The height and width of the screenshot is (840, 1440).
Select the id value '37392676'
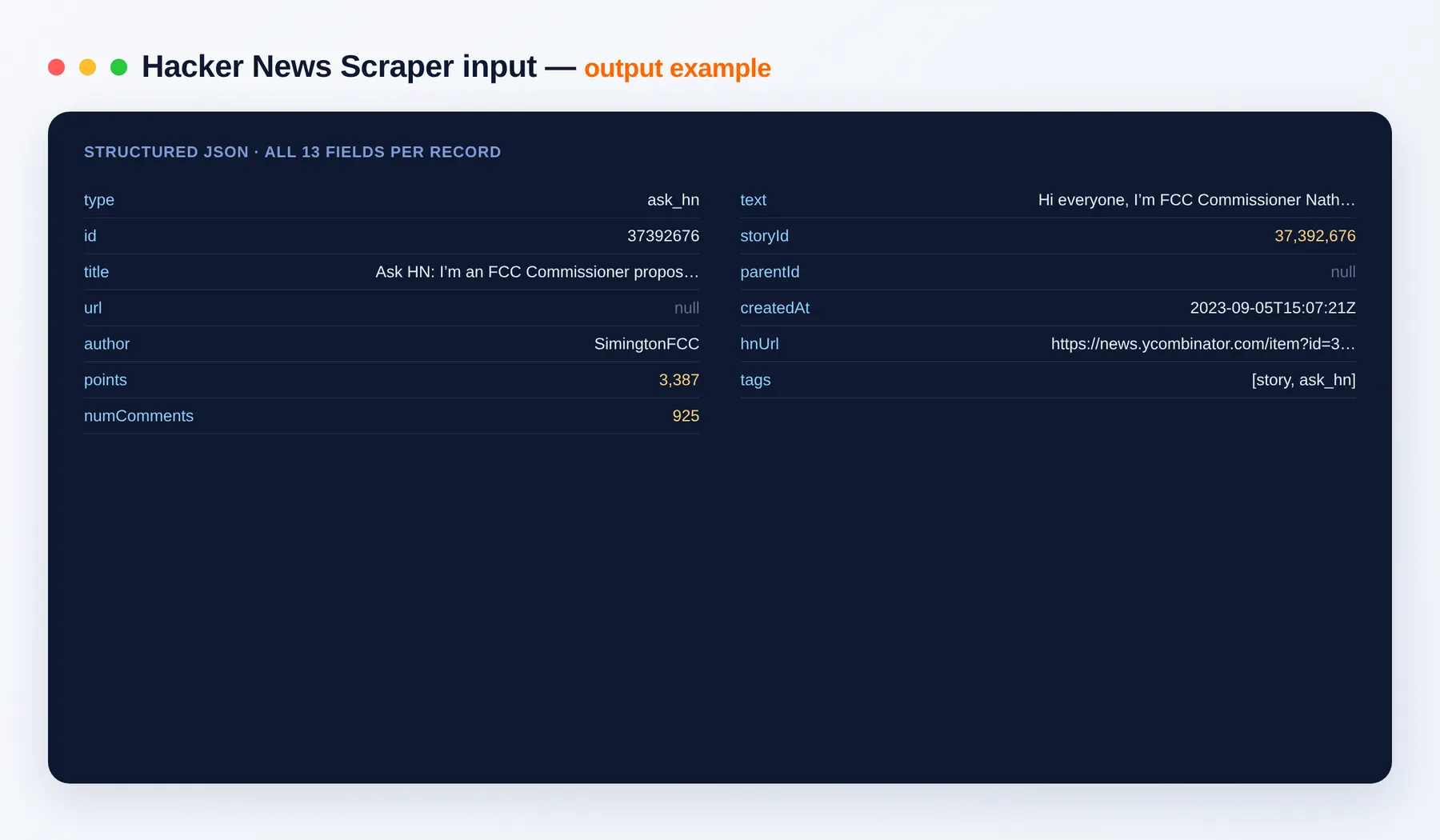(x=663, y=236)
